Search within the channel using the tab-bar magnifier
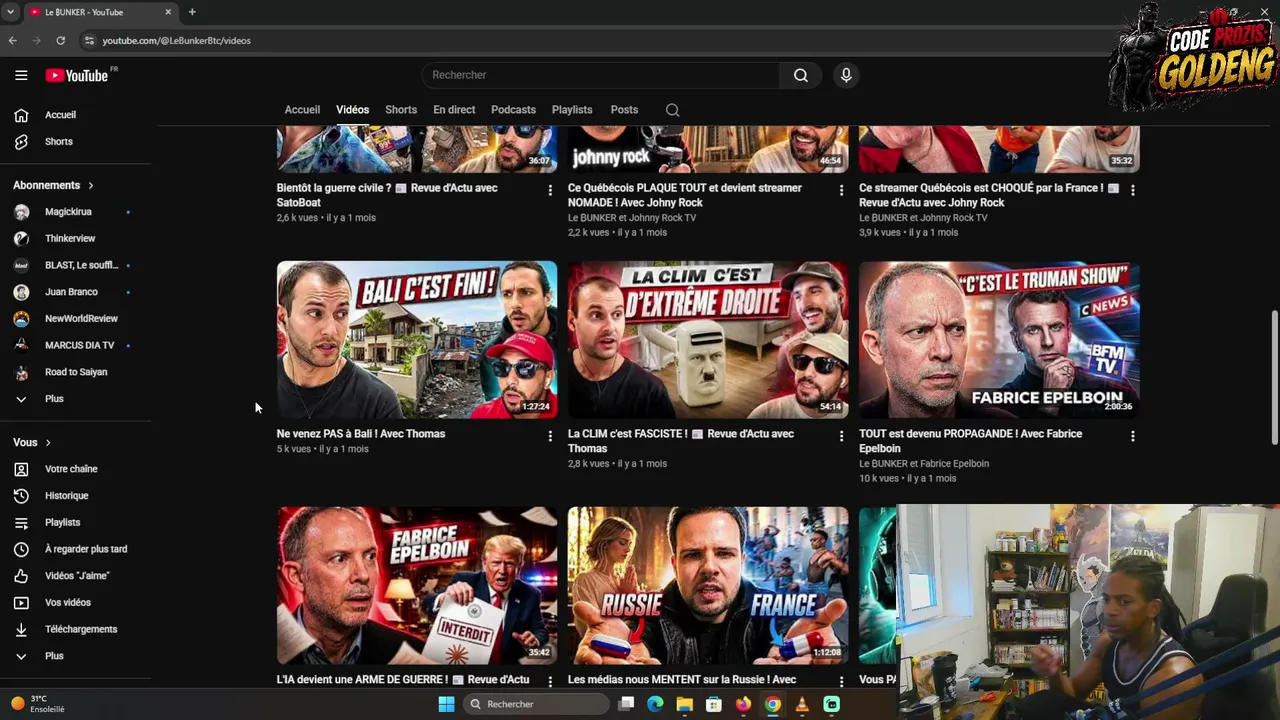 (672, 110)
